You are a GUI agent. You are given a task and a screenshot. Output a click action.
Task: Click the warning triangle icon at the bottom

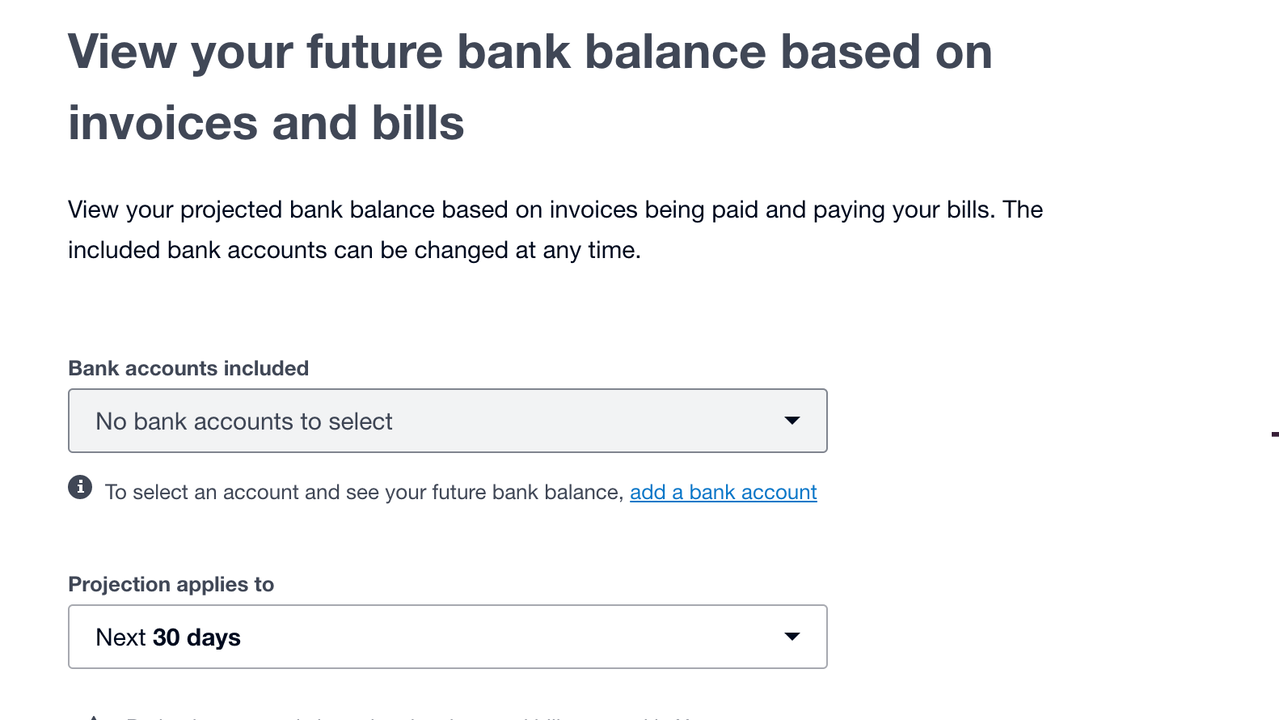[x=92, y=717]
